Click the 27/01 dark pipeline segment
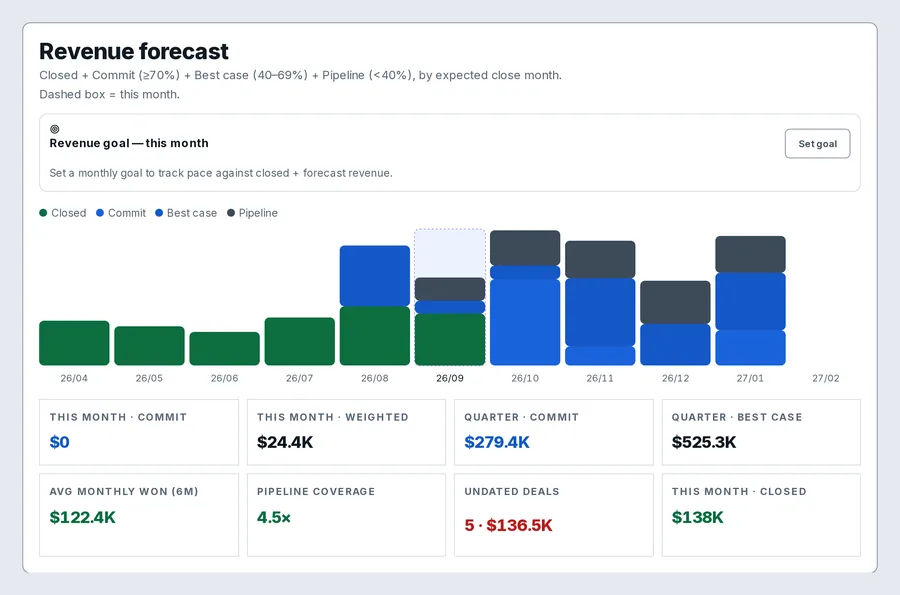Viewport: 900px width, 595px height. [750, 254]
